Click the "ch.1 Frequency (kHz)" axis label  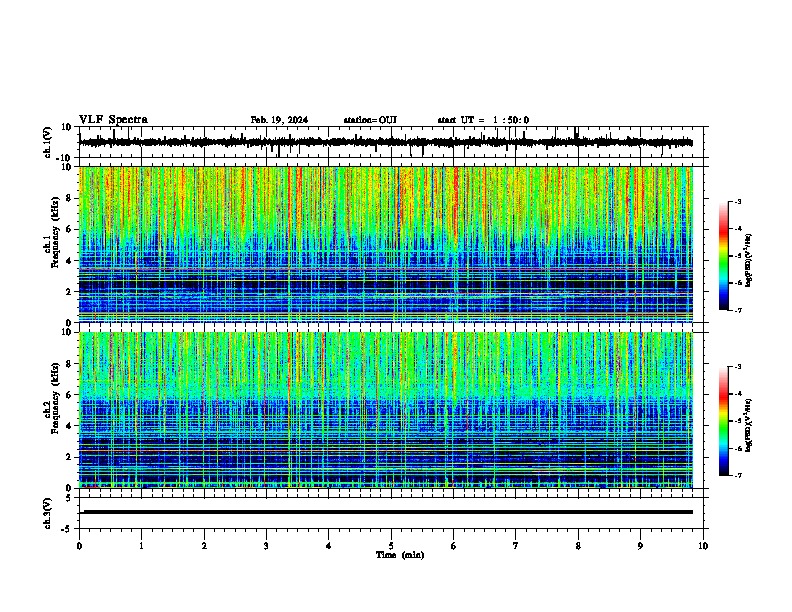tap(52, 232)
